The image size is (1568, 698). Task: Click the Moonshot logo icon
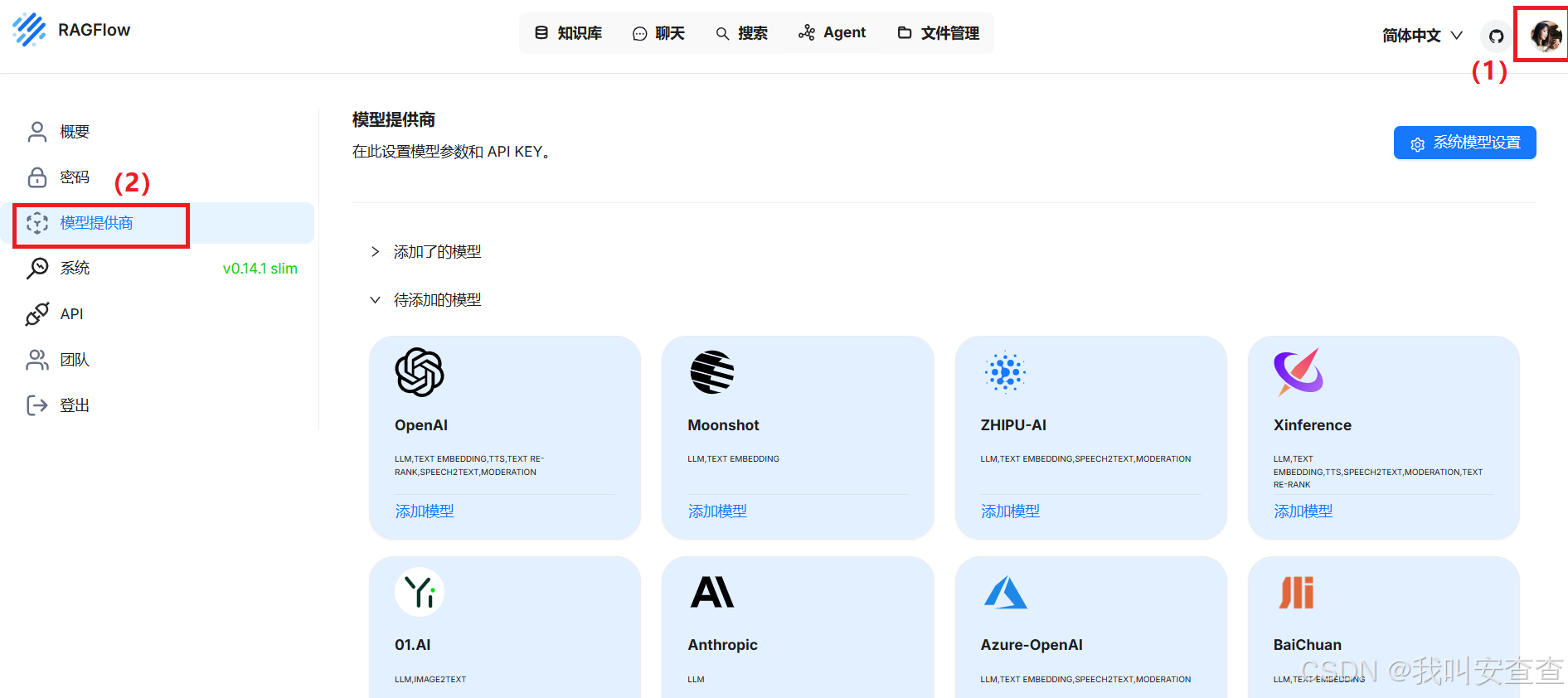pos(712,372)
